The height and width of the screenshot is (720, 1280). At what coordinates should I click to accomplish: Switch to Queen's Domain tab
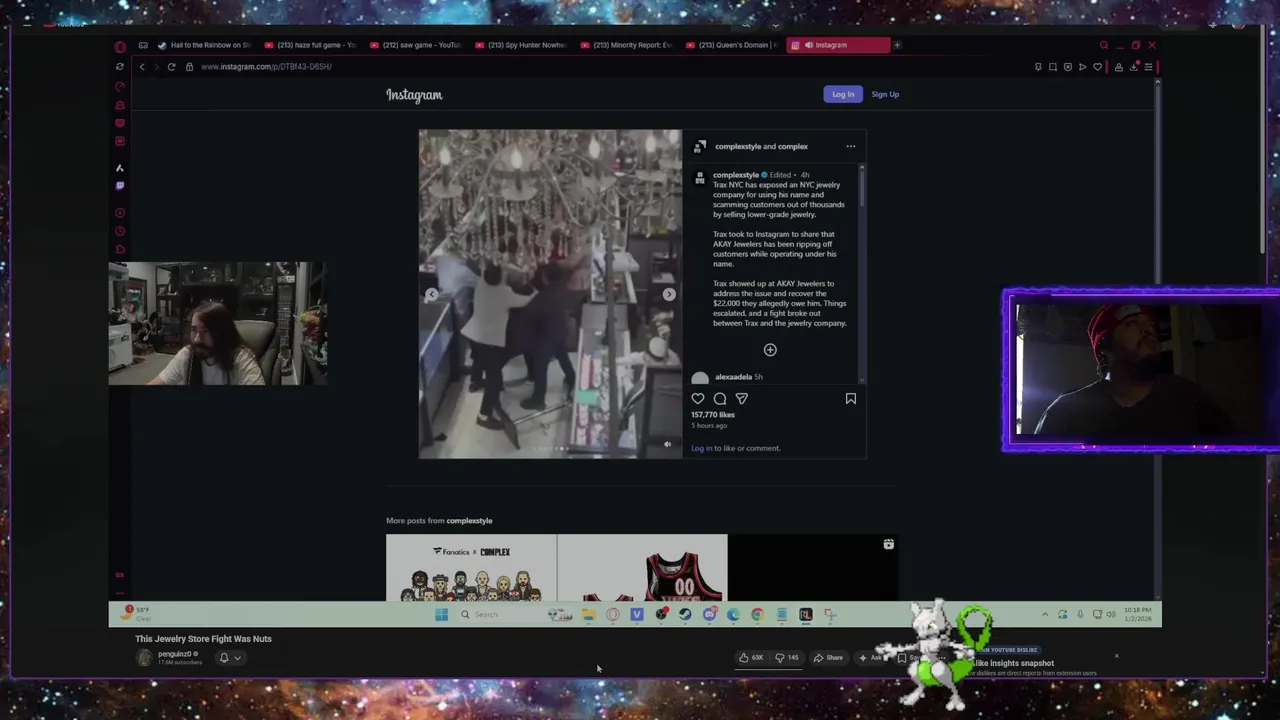pyautogui.click(x=732, y=45)
